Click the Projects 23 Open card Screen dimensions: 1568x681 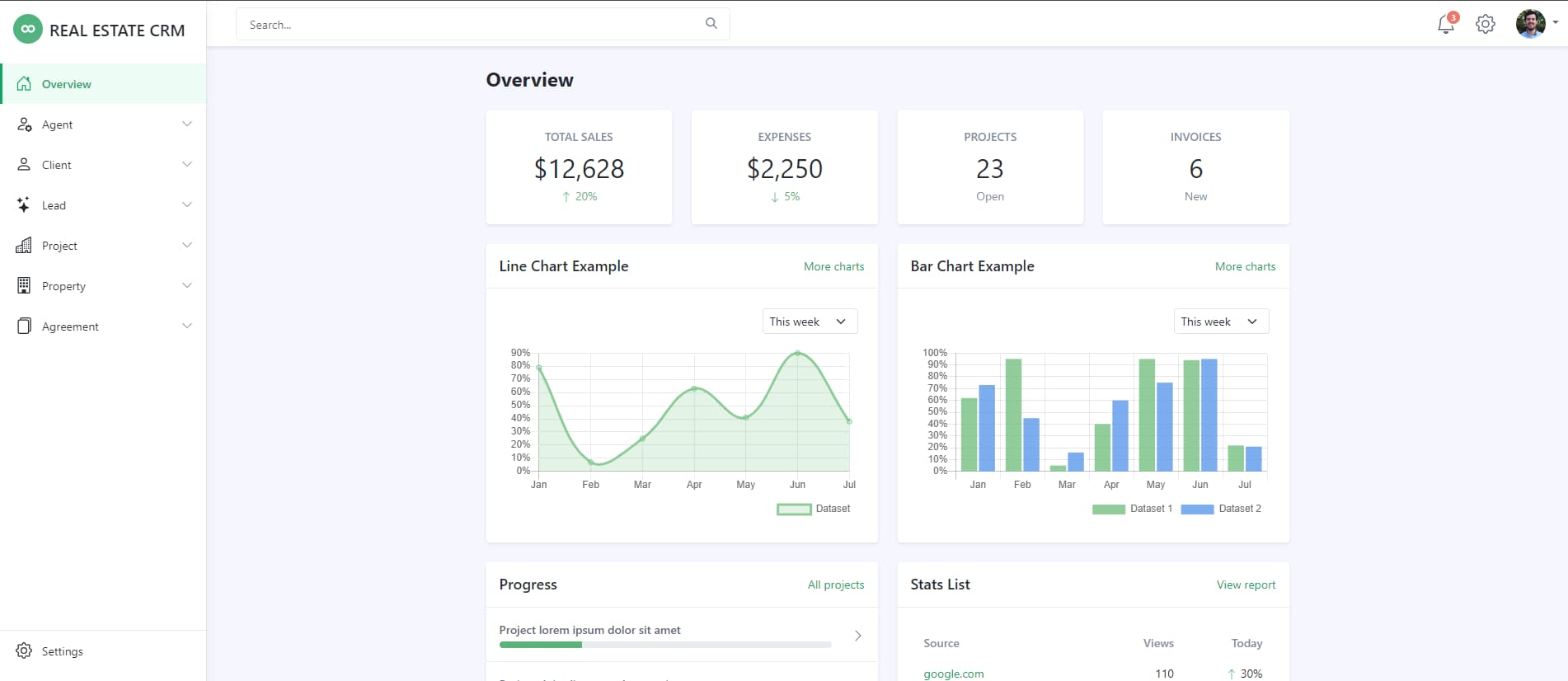tap(990, 167)
